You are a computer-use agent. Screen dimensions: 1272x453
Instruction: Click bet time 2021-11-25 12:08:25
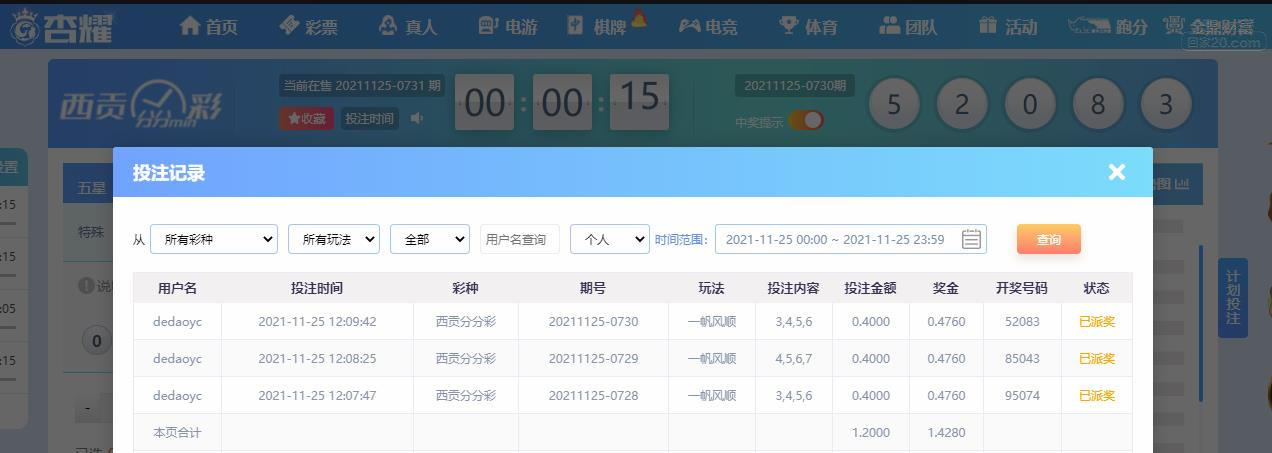[x=317, y=359]
